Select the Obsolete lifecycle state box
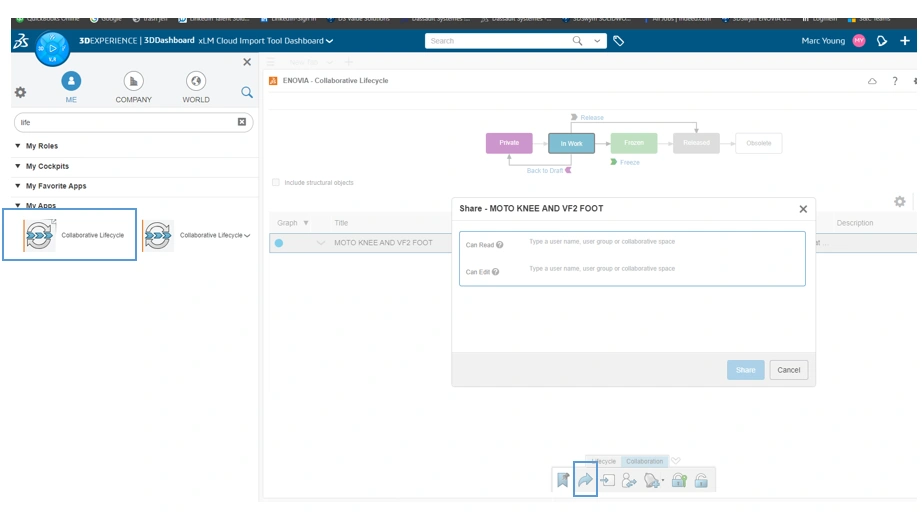This screenshot has width=922, height=519. (x=759, y=143)
